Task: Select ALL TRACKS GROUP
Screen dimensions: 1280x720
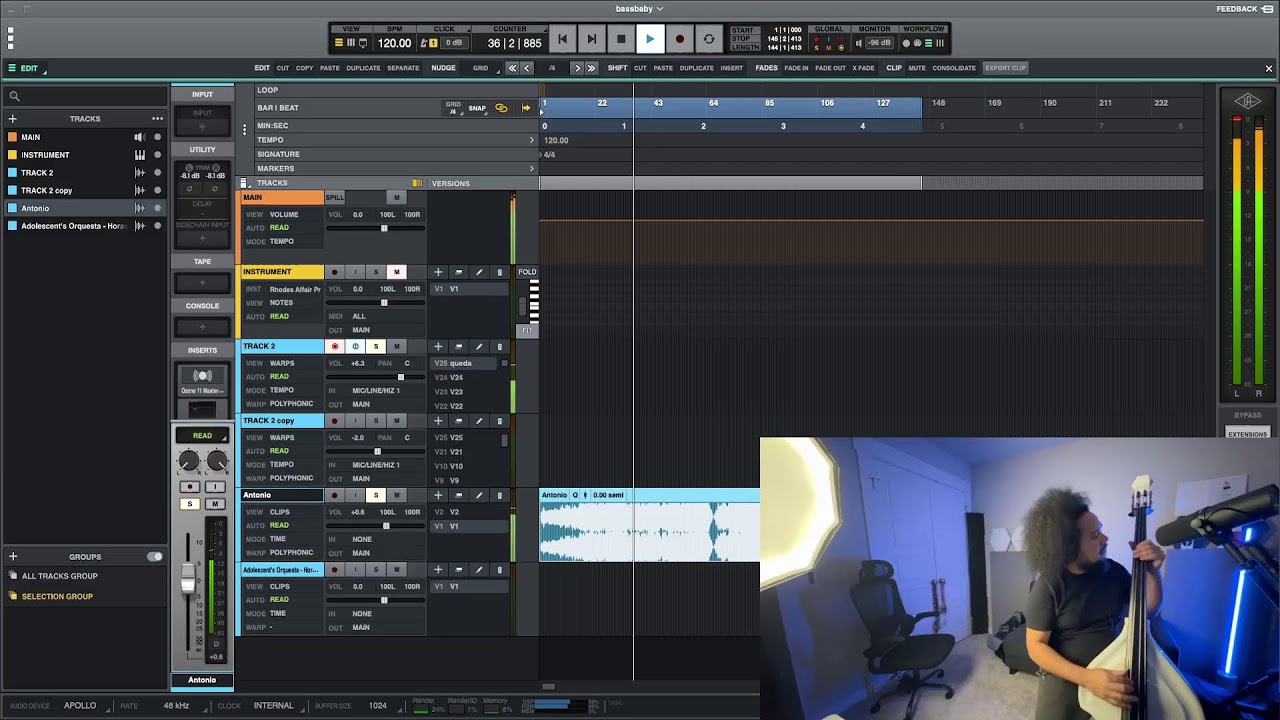Action: 59,576
